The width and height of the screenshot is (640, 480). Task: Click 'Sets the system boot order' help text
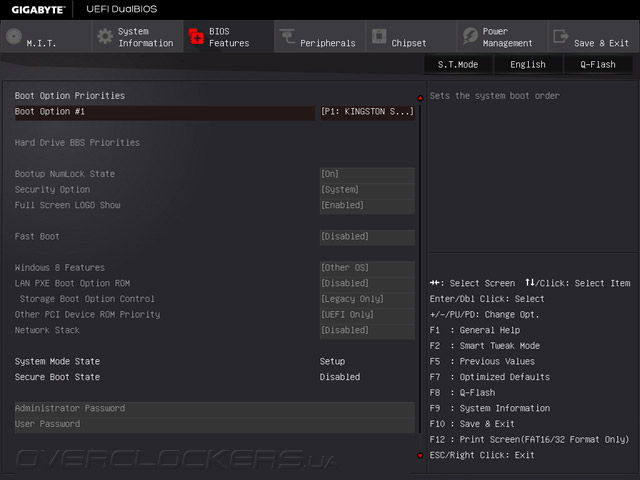(494, 96)
